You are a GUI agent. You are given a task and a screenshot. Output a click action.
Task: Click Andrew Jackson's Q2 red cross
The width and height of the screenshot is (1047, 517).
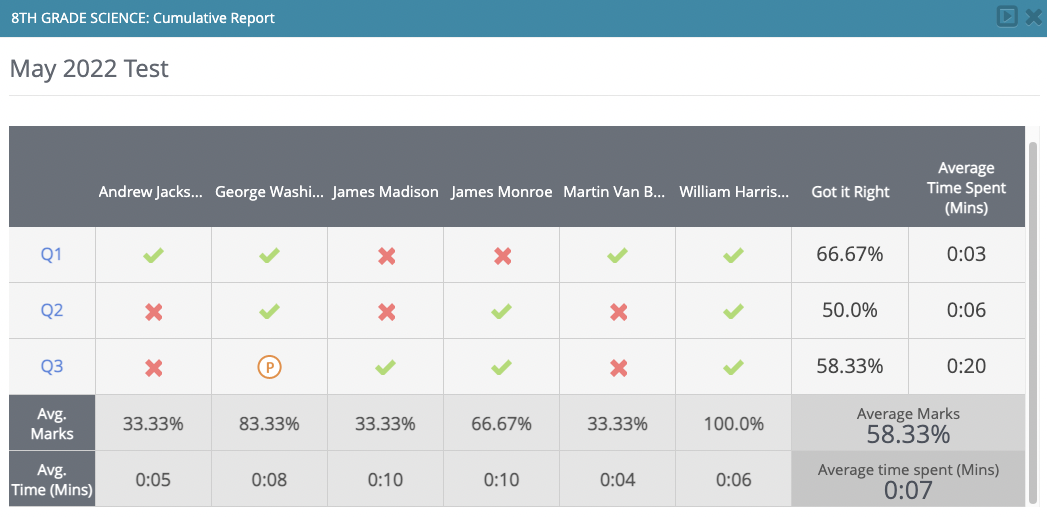point(153,311)
